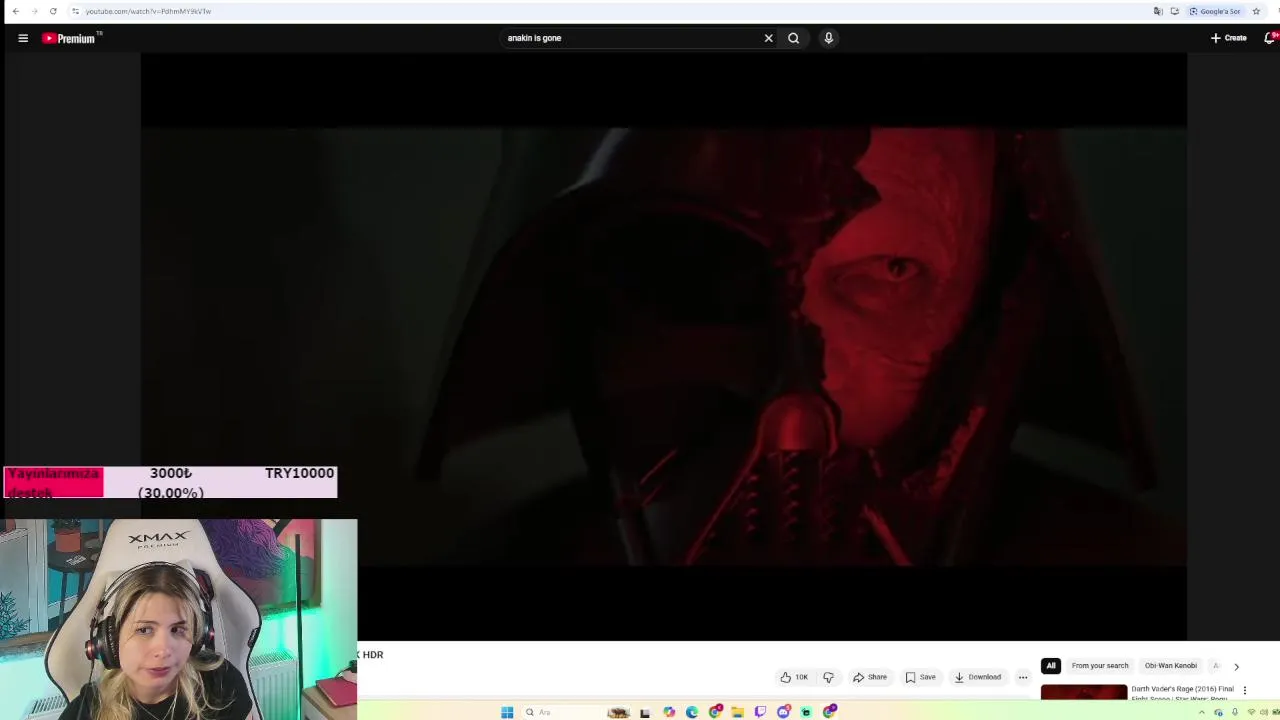Bookmark this page with the star
The height and width of the screenshot is (720, 1280).
tap(1256, 11)
